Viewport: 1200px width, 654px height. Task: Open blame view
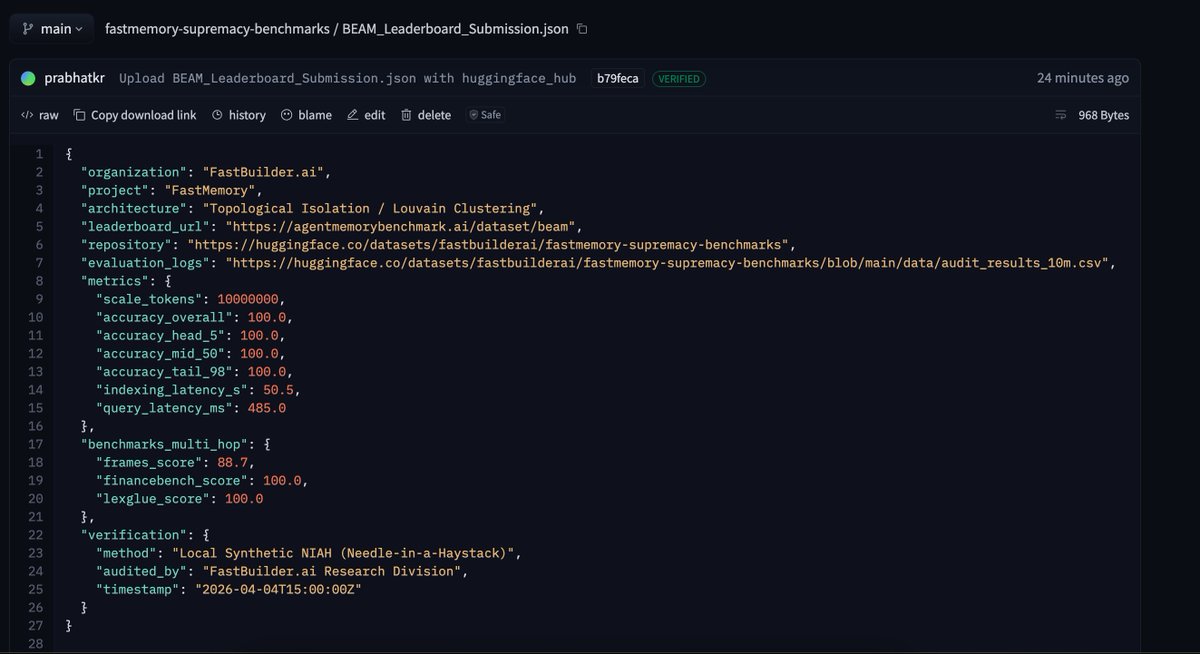[306, 115]
